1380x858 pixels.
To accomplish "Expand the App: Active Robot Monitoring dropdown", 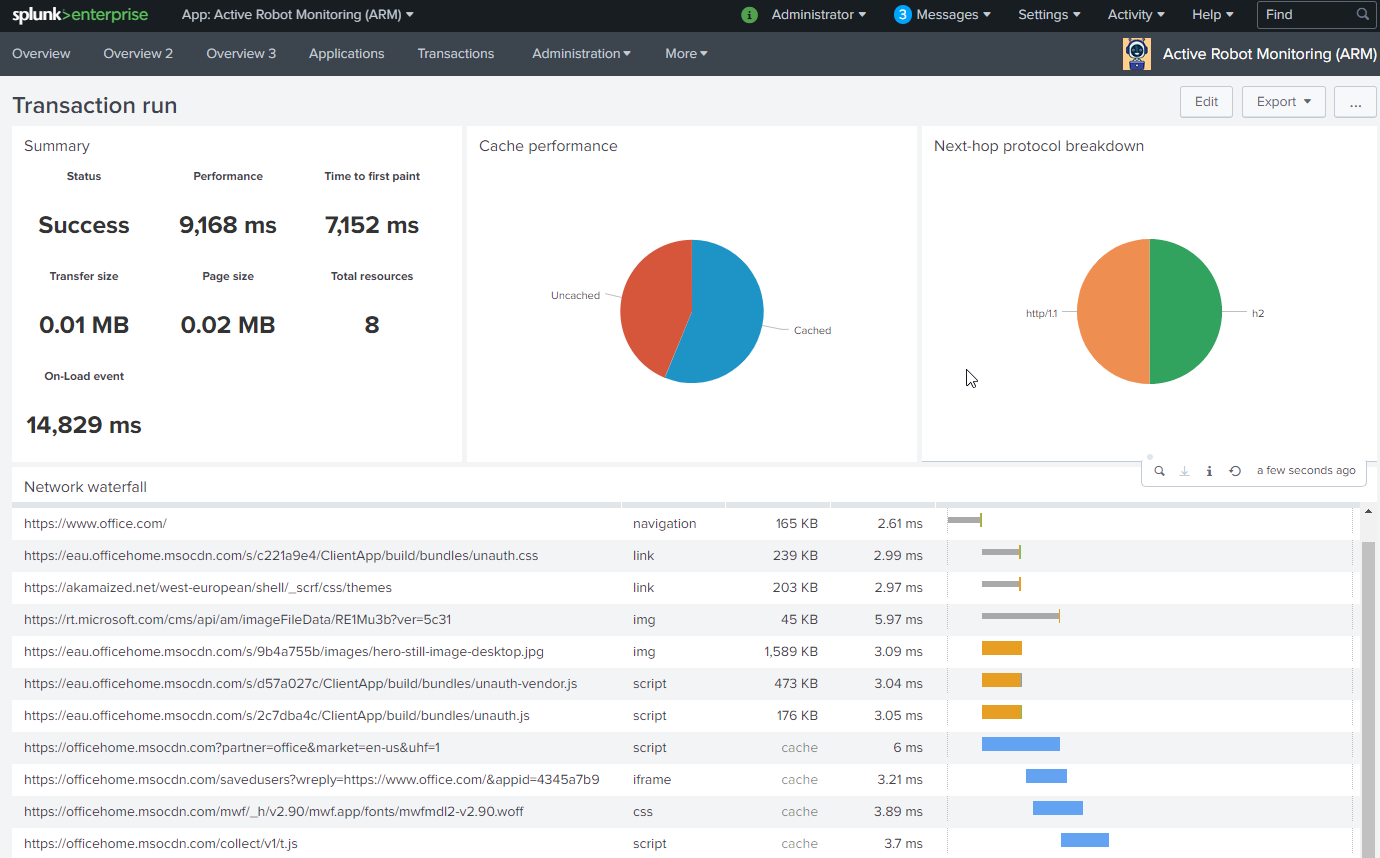I will point(297,15).
